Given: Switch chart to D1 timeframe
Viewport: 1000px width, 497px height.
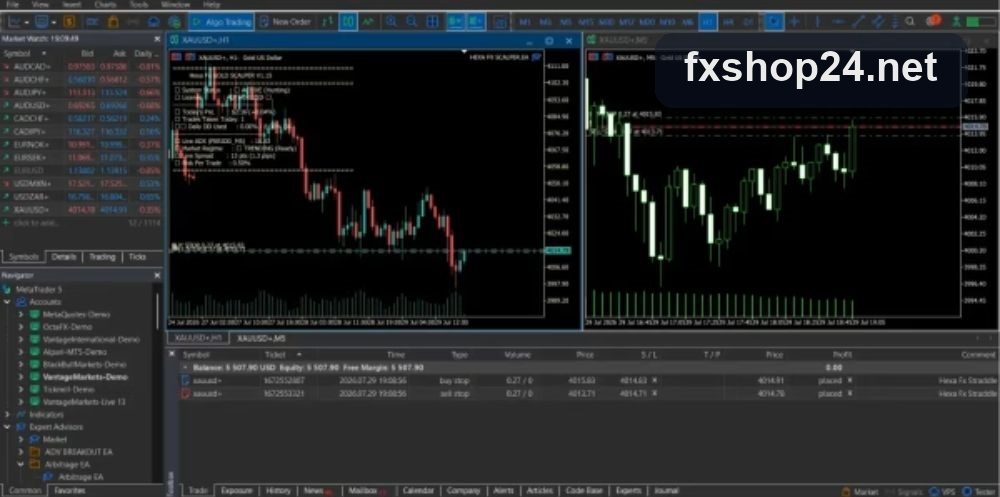Looking at the screenshot, I should pos(748,22).
